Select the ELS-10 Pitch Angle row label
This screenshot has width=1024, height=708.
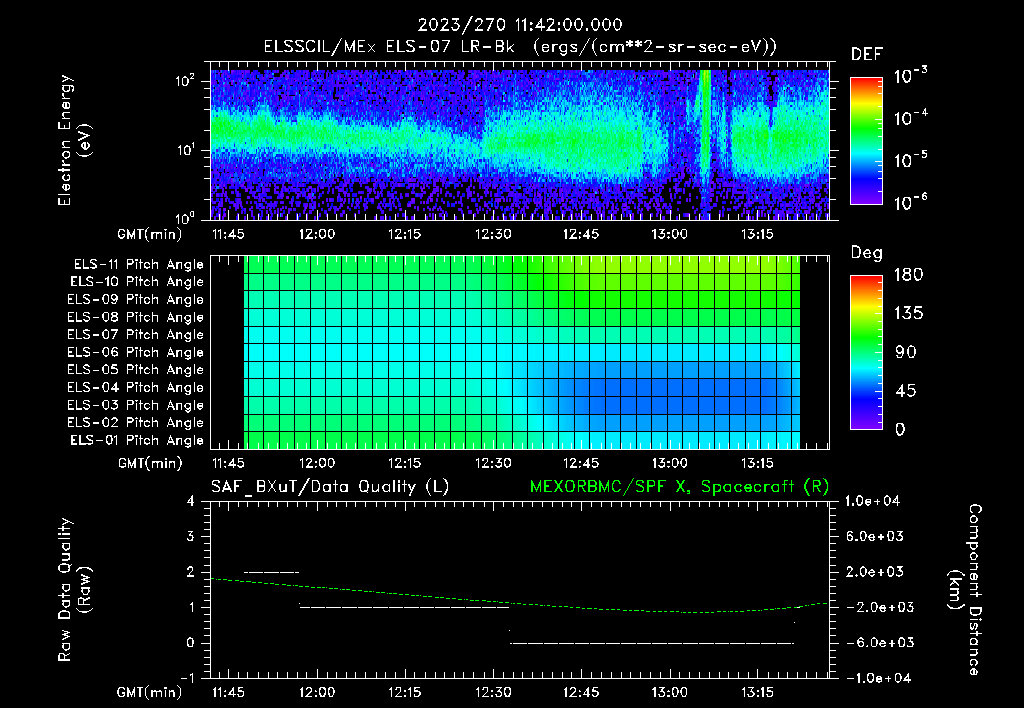(137, 282)
